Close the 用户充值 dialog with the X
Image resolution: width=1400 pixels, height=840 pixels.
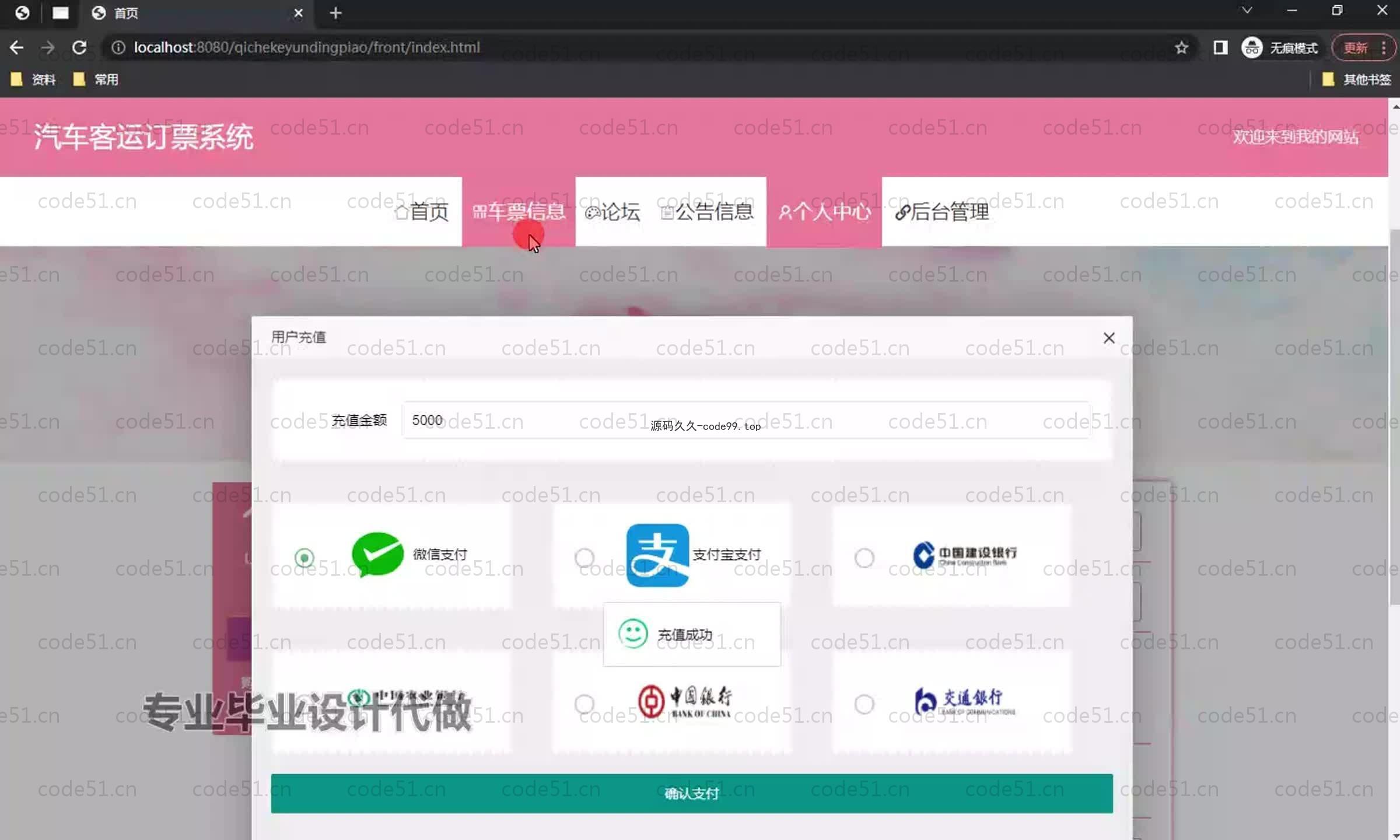pyautogui.click(x=1109, y=338)
